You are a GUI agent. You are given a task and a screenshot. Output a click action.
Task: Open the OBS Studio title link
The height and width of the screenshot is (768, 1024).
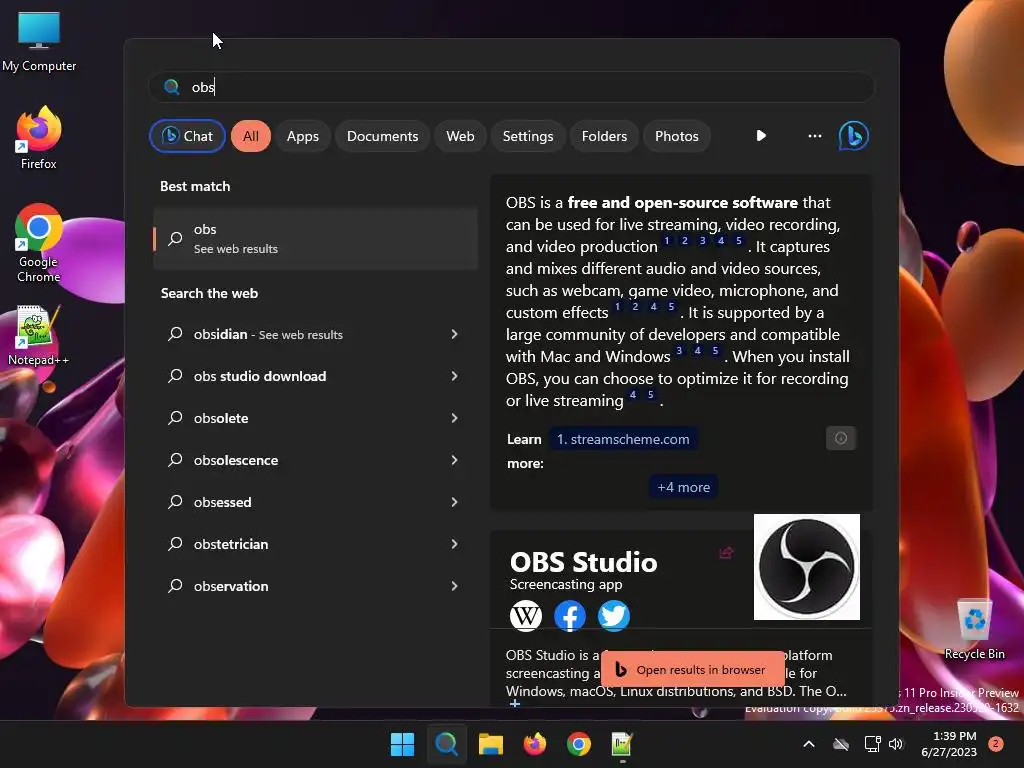coord(583,562)
